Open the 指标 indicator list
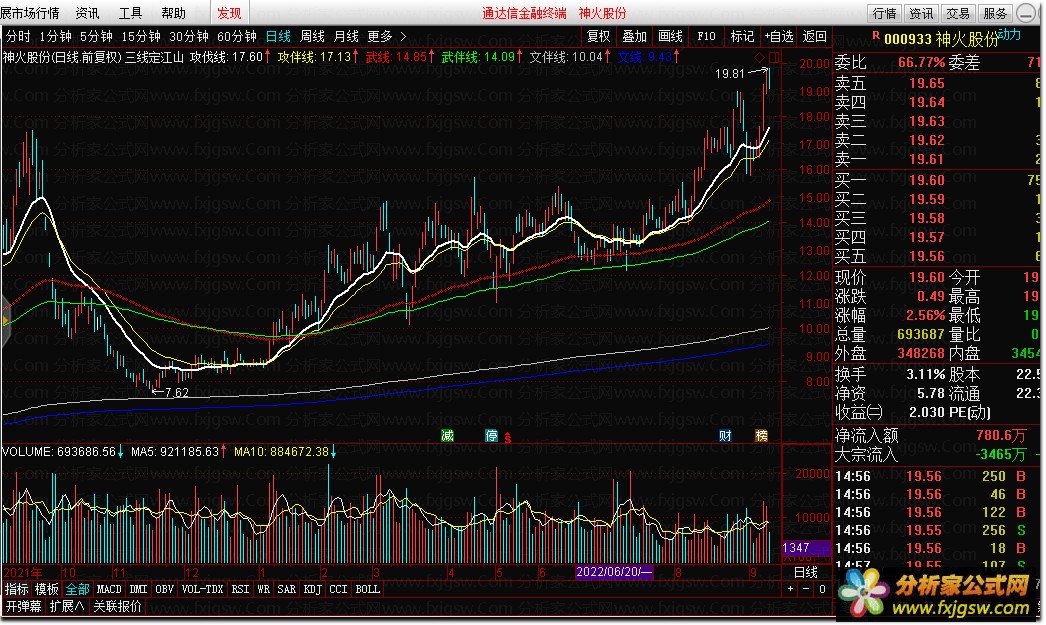The height and width of the screenshot is (625, 1046). (x=17, y=589)
